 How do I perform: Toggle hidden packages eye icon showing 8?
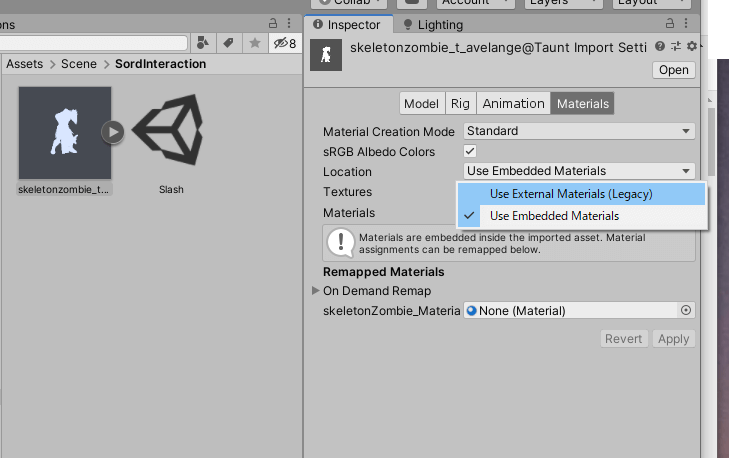[x=285, y=43]
